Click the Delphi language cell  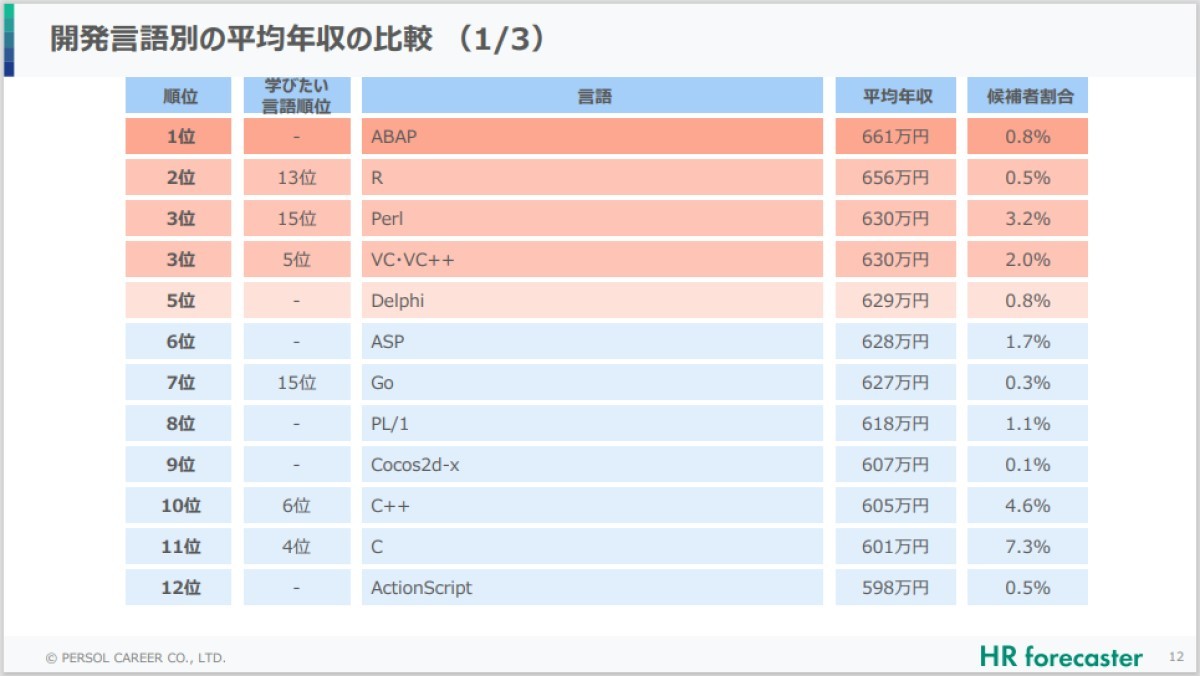click(x=592, y=300)
